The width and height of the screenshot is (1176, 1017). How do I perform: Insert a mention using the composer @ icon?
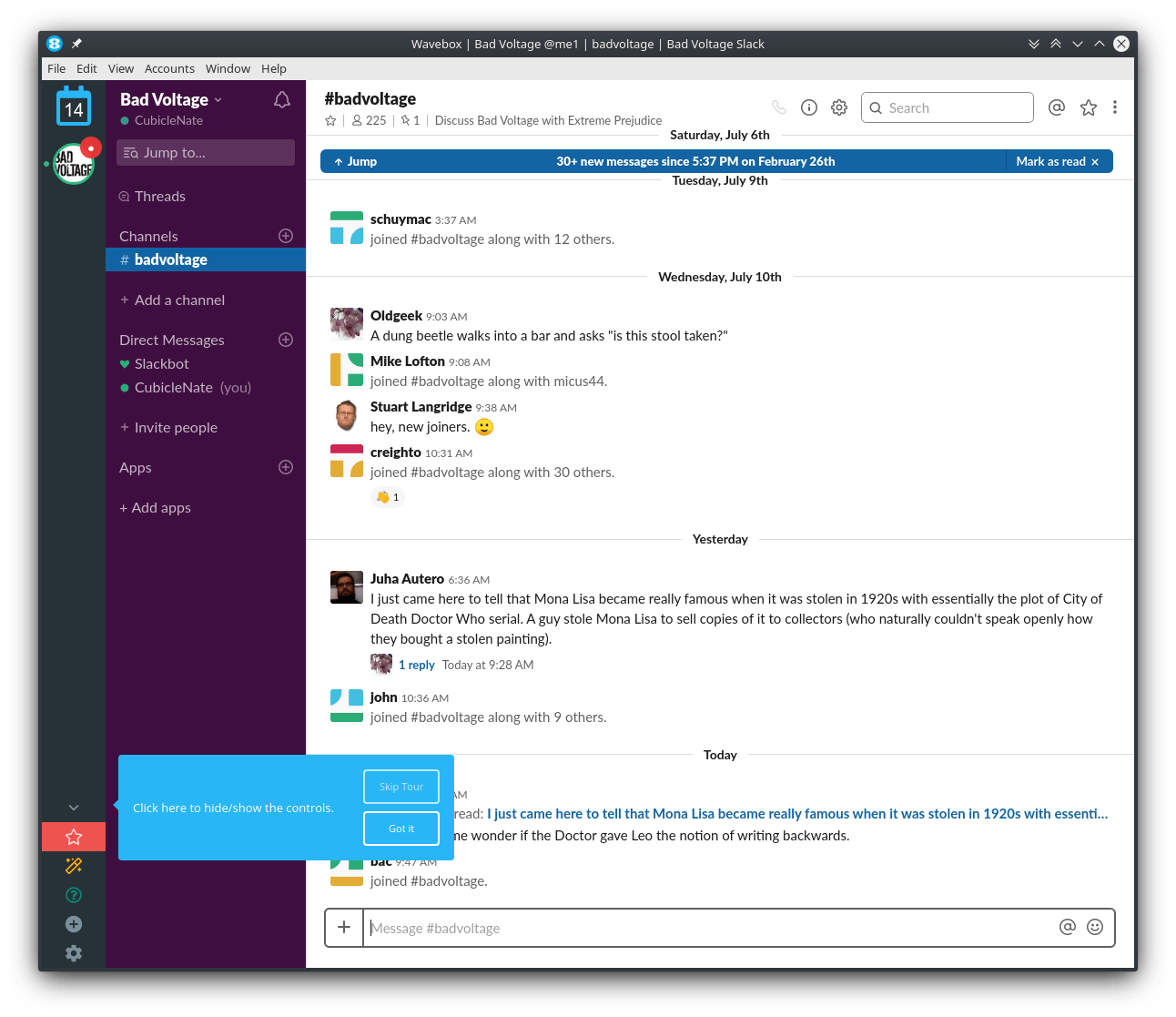tap(1068, 927)
